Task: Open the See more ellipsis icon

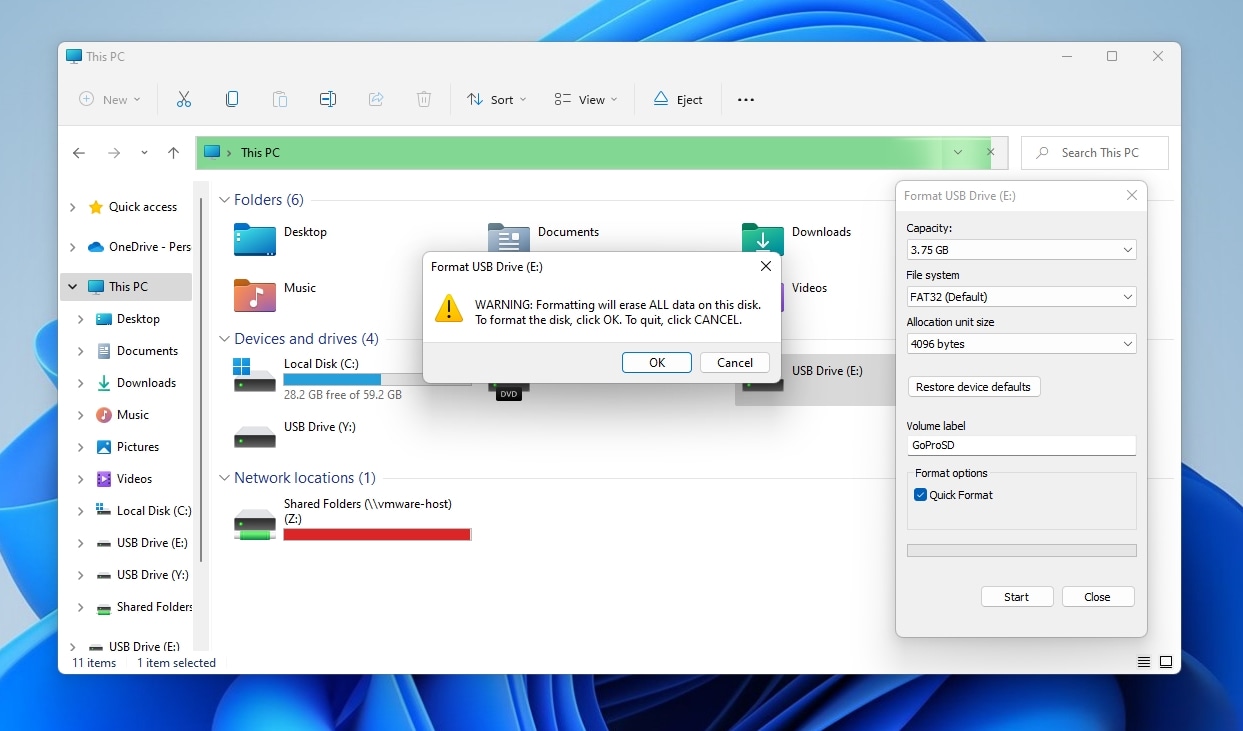Action: click(745, 99)
